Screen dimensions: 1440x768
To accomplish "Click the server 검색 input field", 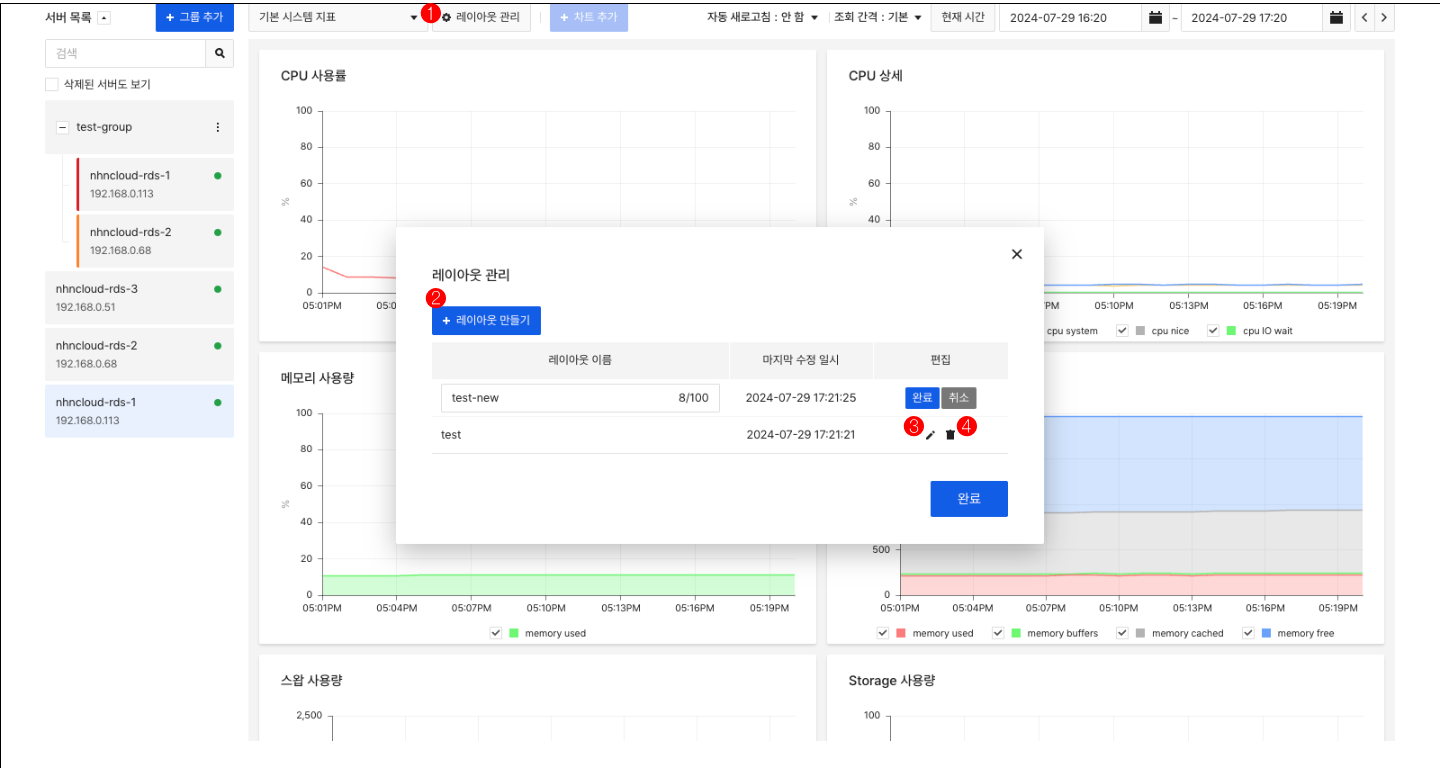I will (x=126, y=54).
